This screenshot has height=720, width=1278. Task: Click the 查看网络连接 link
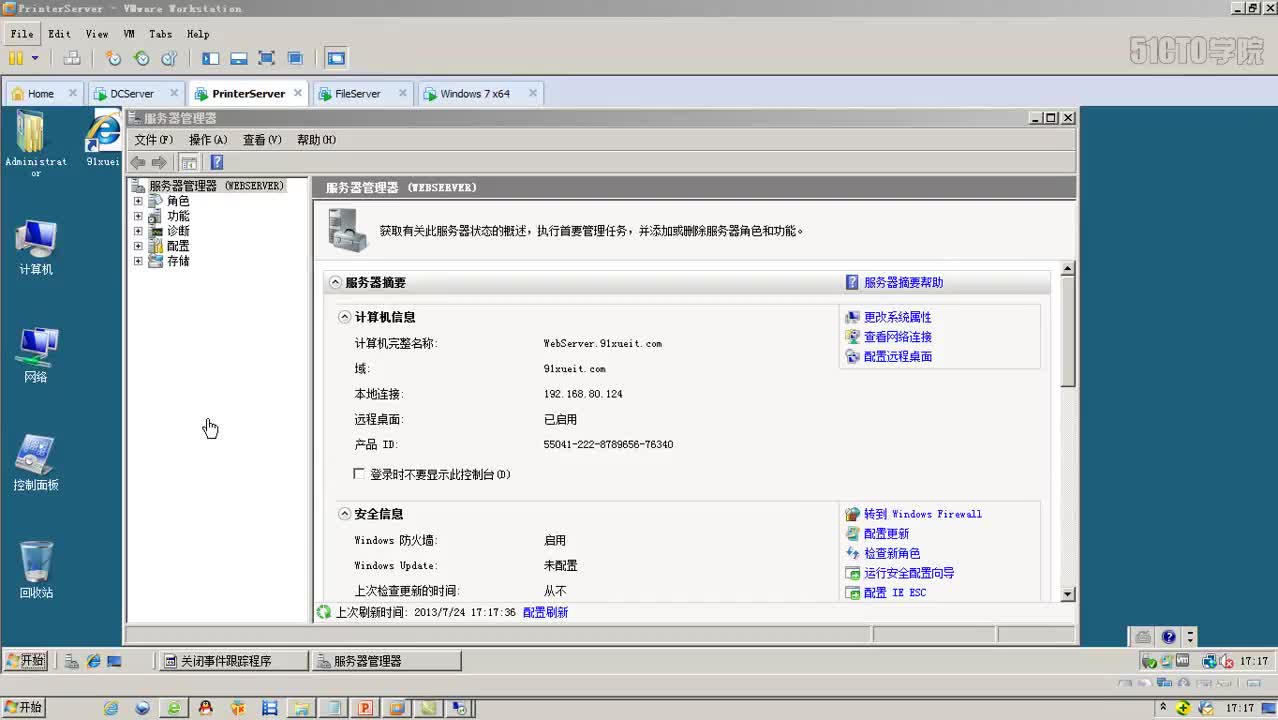897,337
